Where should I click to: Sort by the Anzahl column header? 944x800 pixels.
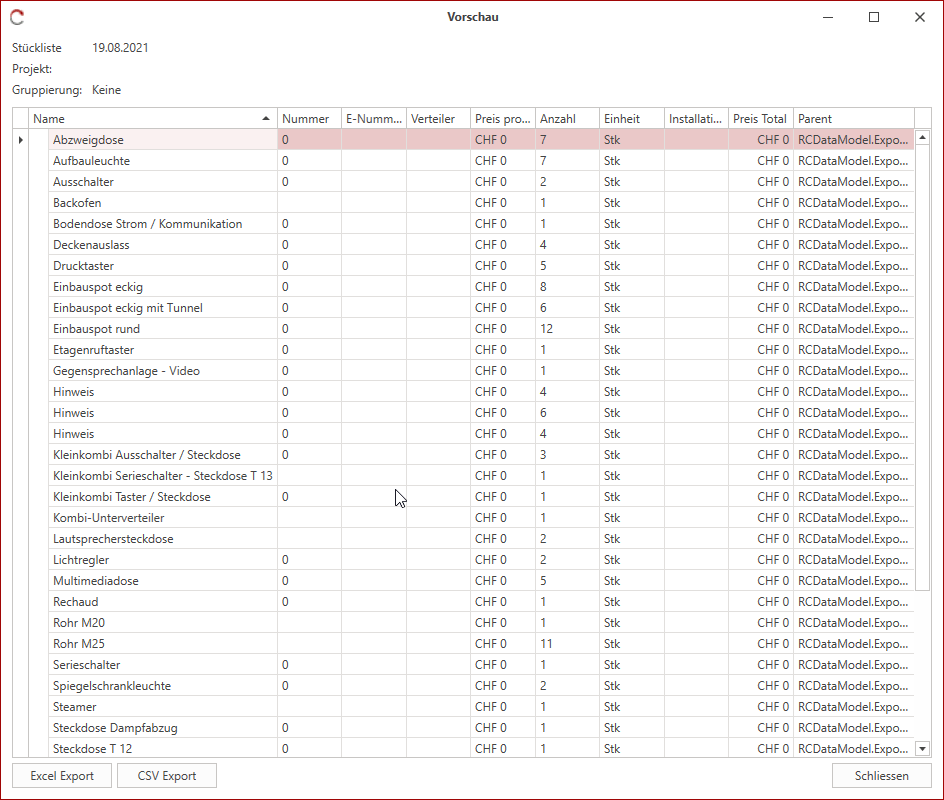[567, 119]
